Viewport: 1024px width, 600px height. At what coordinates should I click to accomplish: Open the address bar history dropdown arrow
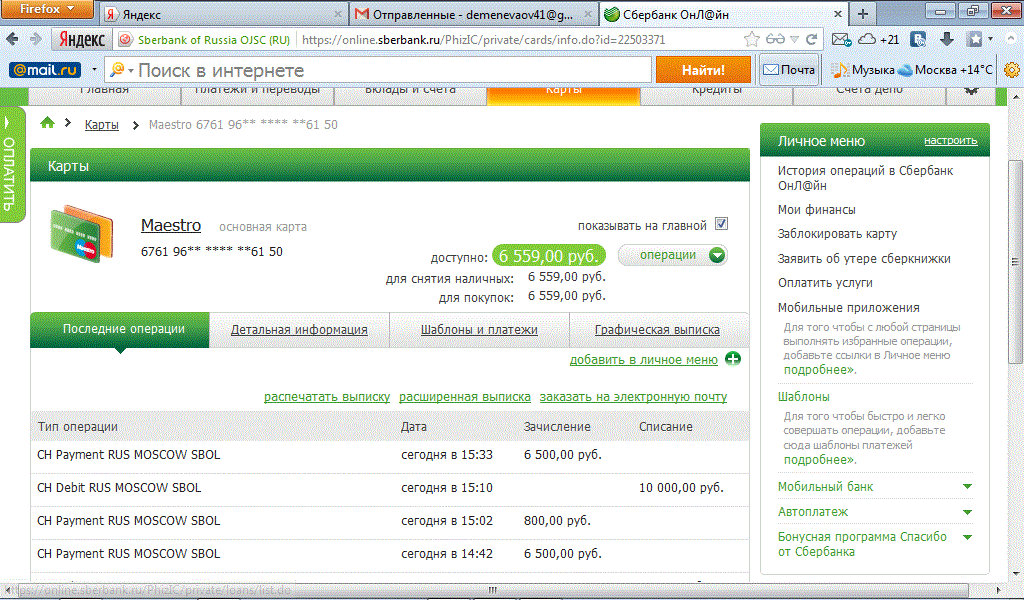tap(794, 39)
